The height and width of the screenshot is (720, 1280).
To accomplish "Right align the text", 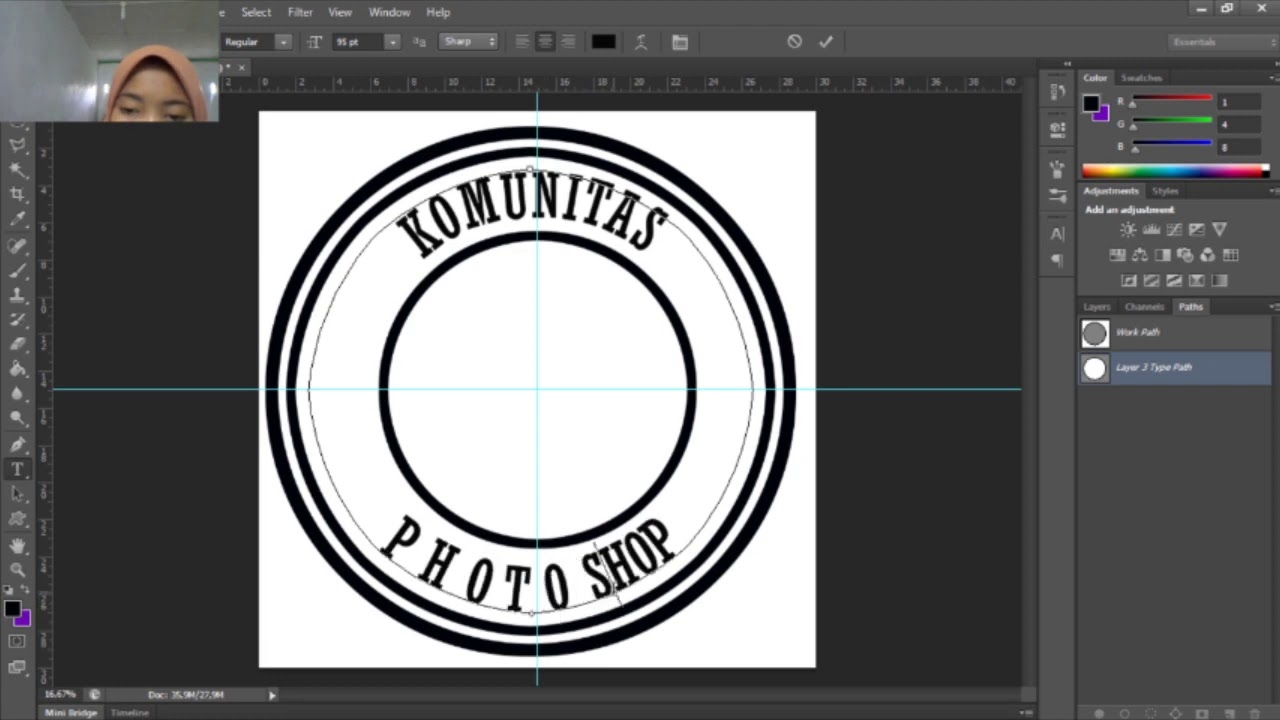I will coord(568,42).
